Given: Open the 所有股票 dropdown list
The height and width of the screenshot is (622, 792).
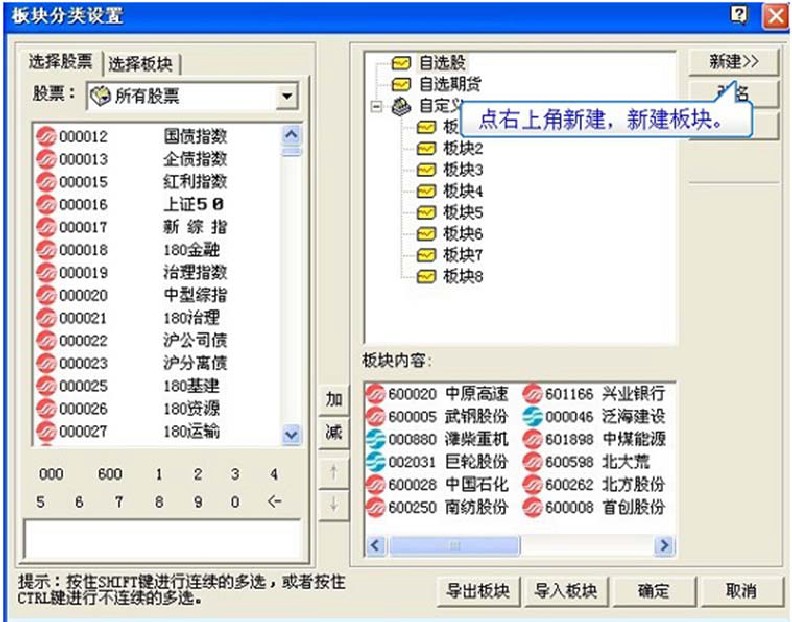Looking at the screenshot, I should [x=287, y=97].
